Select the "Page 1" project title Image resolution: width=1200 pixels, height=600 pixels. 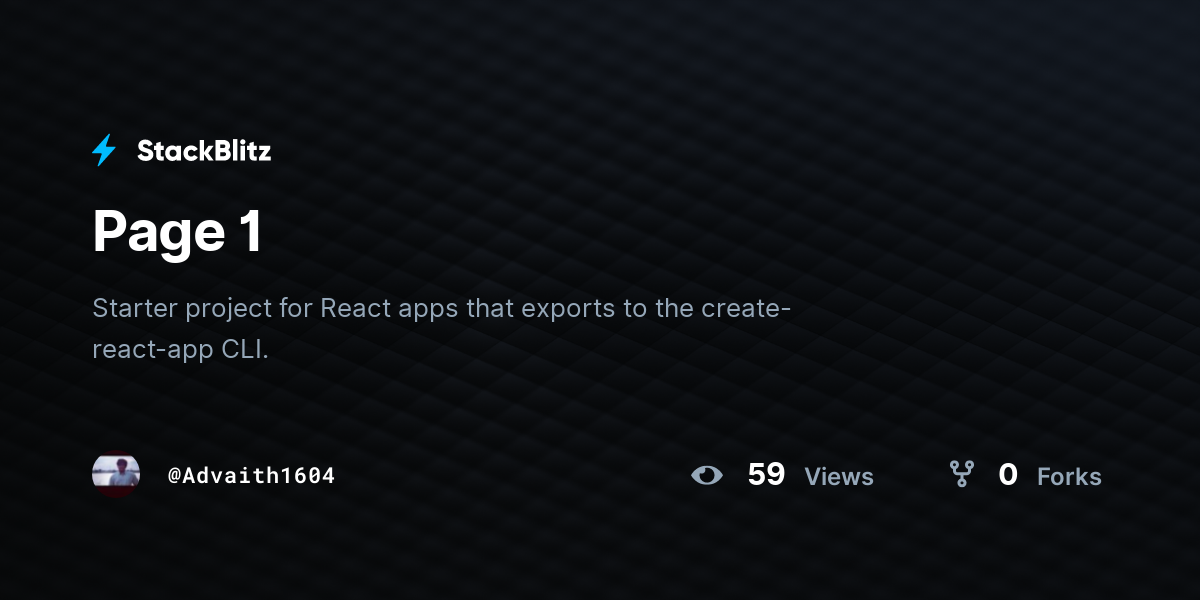[x=178, y=232]
